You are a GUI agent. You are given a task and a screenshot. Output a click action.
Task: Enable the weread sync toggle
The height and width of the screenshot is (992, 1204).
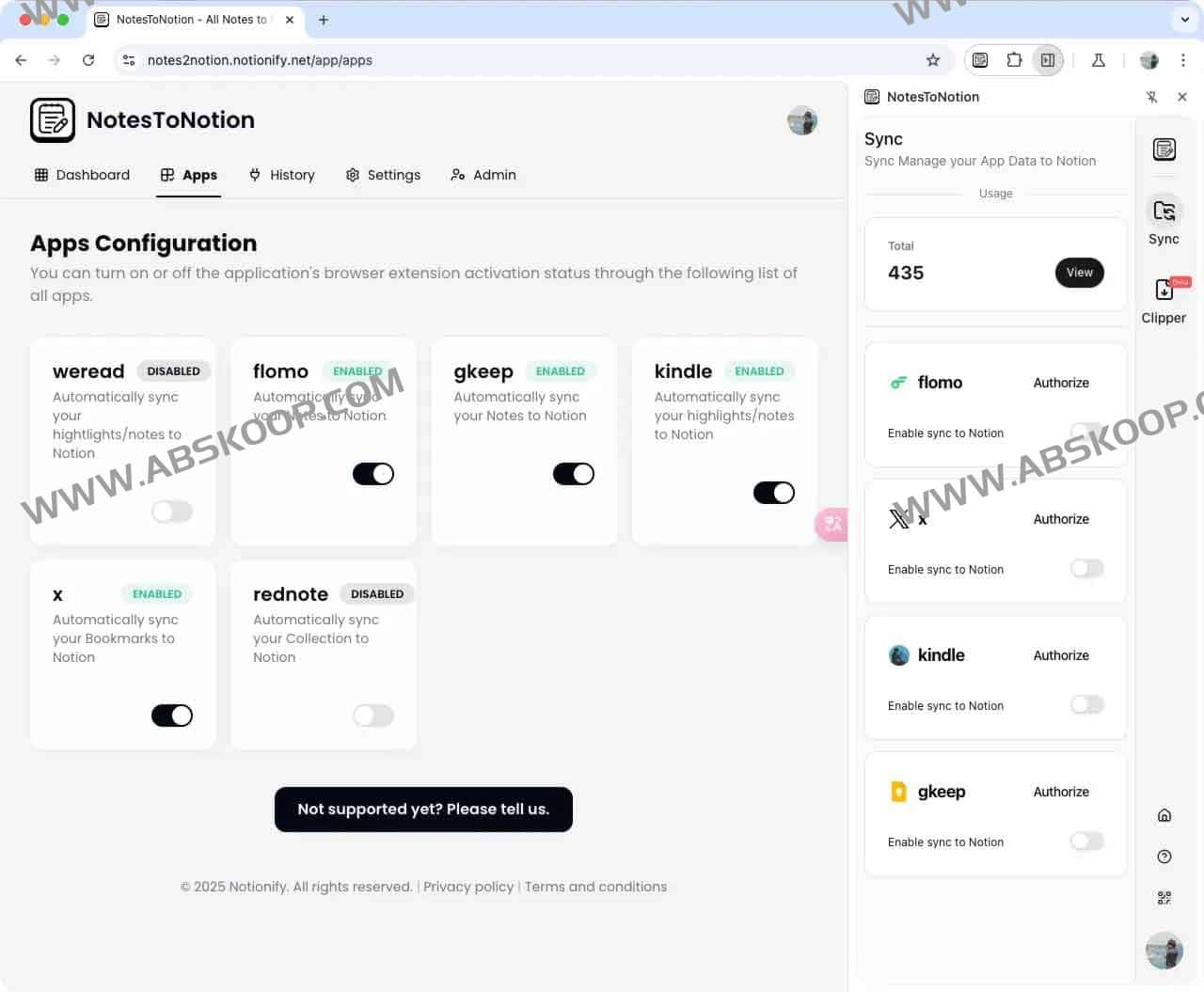pos(172,512)
